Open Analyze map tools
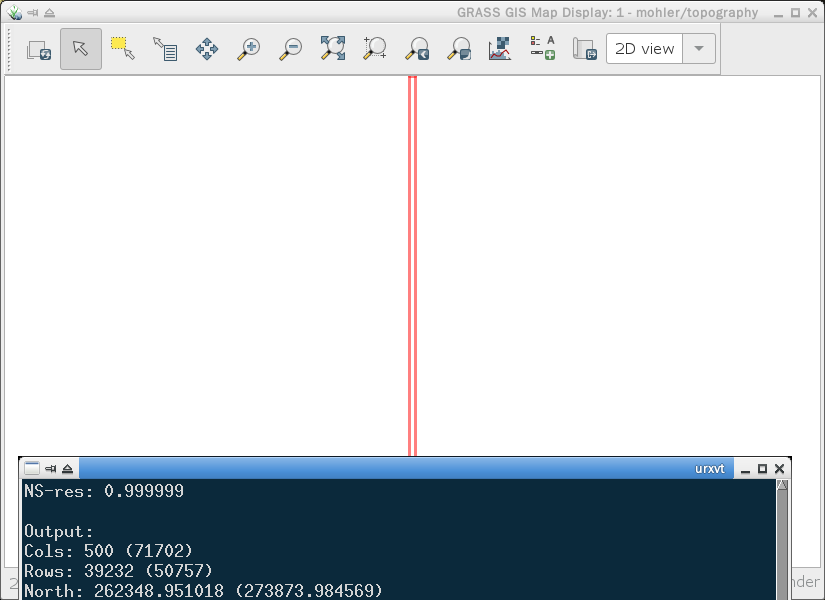The height and width of the screenshot is (600, 825). (x=500, y=49)
